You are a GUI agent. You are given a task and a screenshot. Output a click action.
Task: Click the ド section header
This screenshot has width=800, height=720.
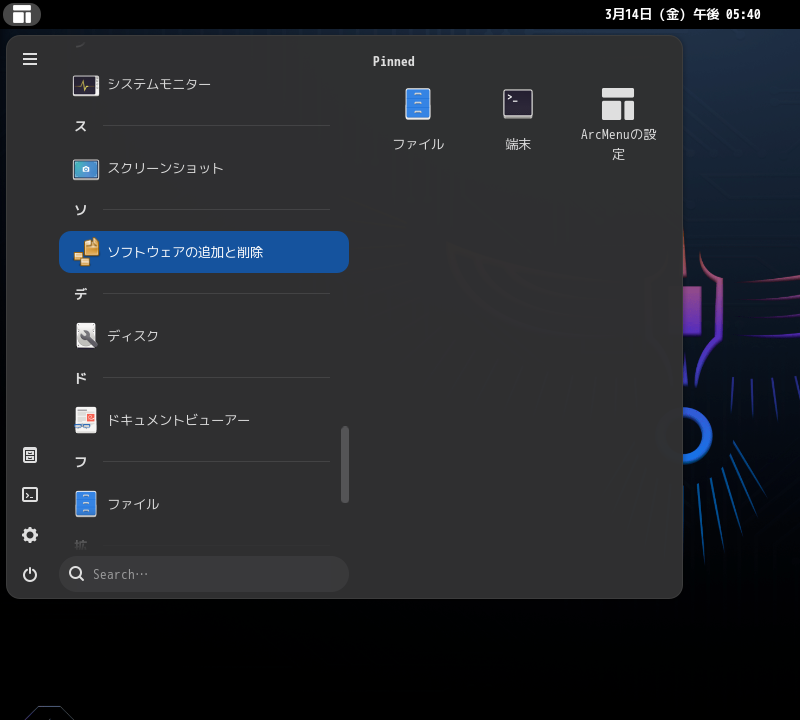point(81,378)
